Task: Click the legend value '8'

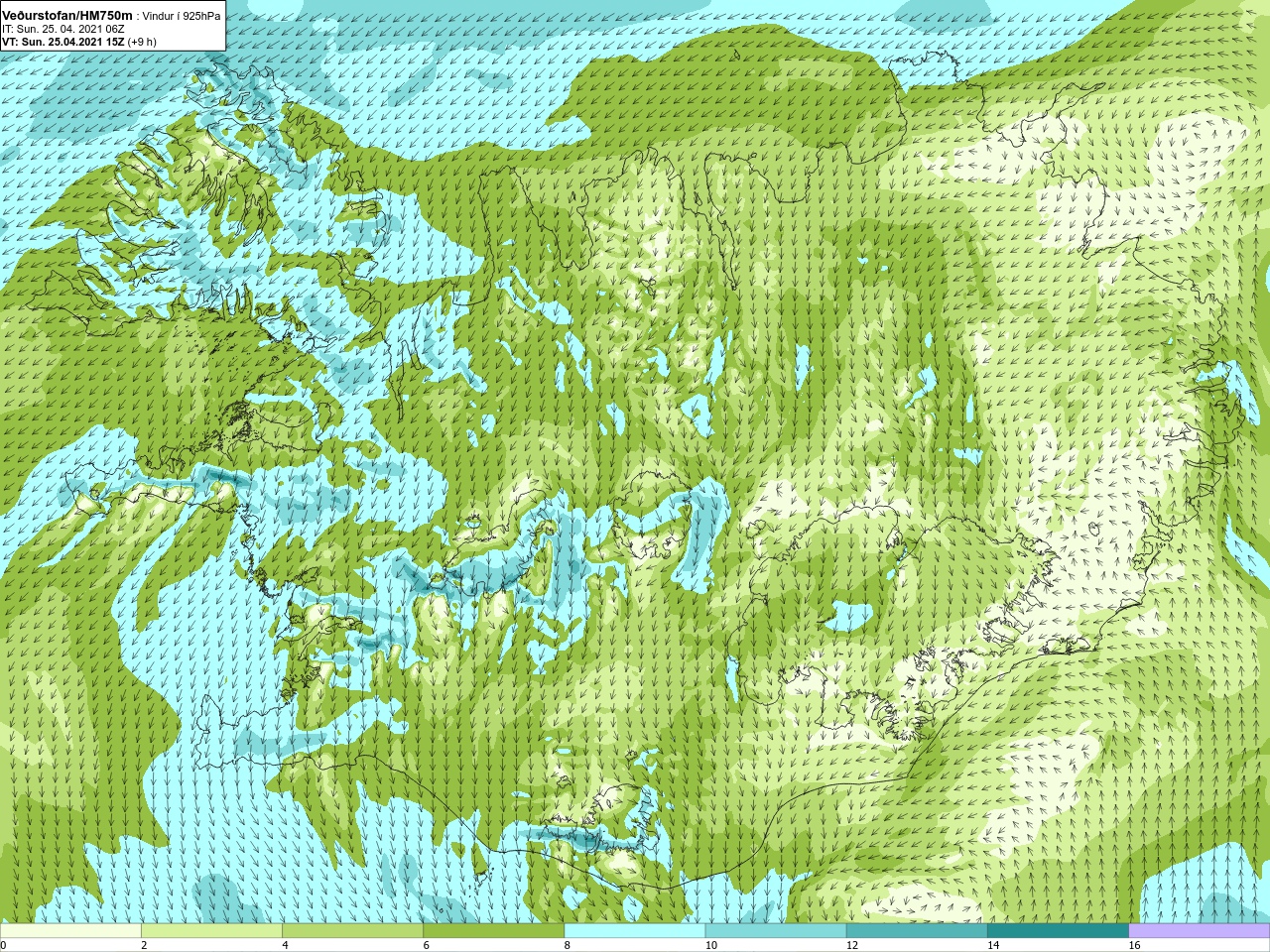Action: 568,945
